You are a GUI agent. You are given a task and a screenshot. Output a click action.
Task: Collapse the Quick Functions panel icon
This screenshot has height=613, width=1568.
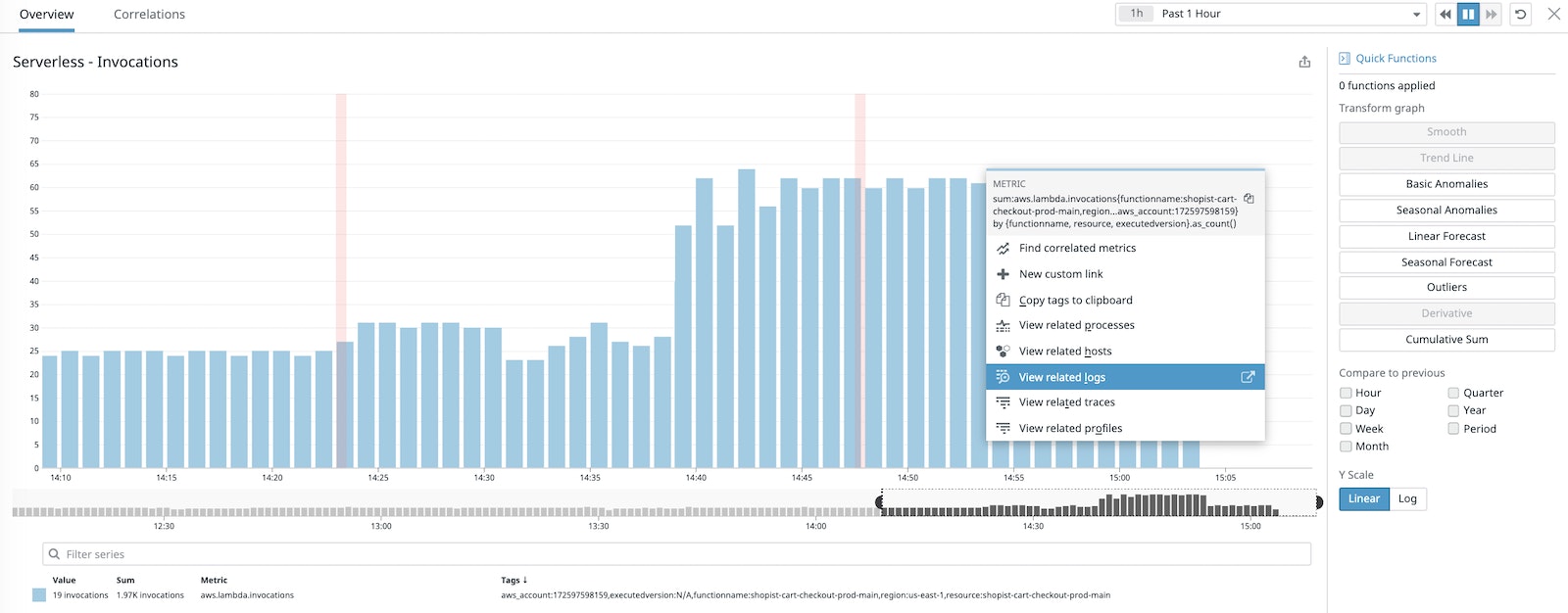click(x=1345, y=59)
